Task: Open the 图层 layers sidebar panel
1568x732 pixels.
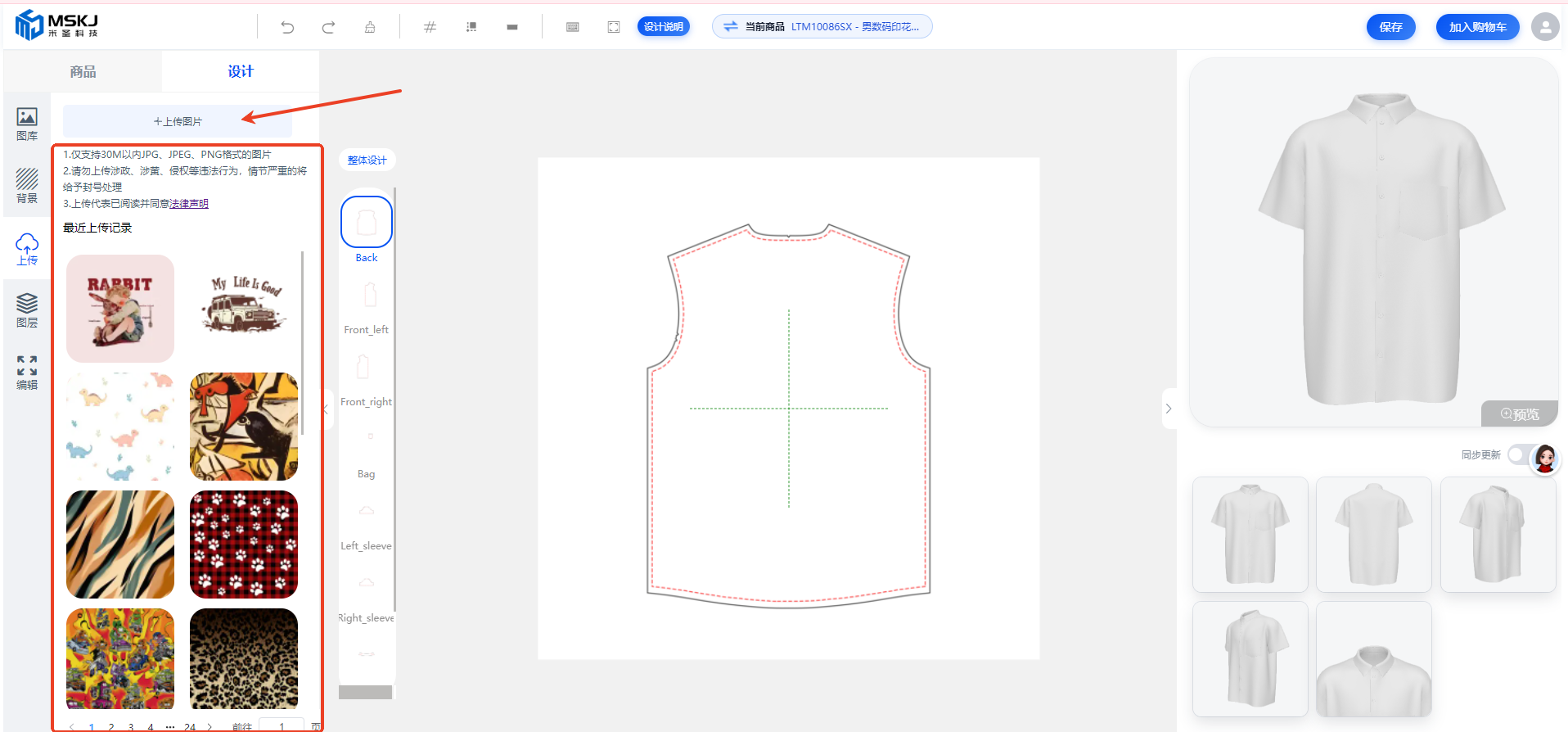Action: coord(27,310)
